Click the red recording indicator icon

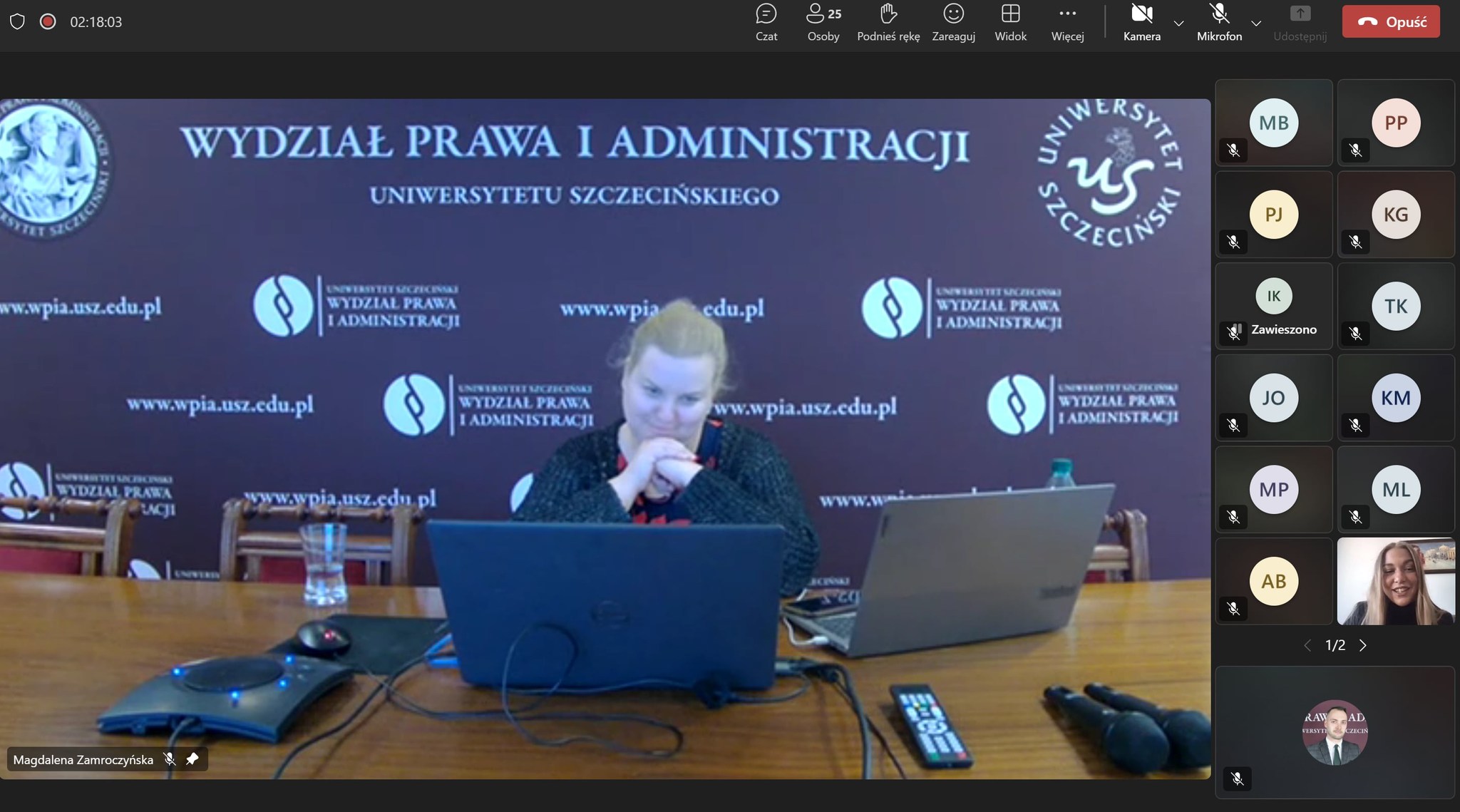tap(48, 22)
